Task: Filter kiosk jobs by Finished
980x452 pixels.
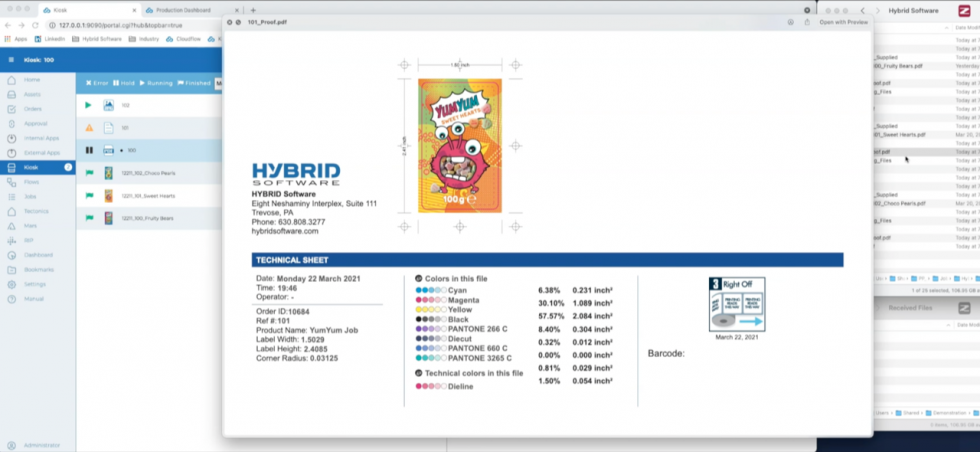Action: tap(194, 83)
